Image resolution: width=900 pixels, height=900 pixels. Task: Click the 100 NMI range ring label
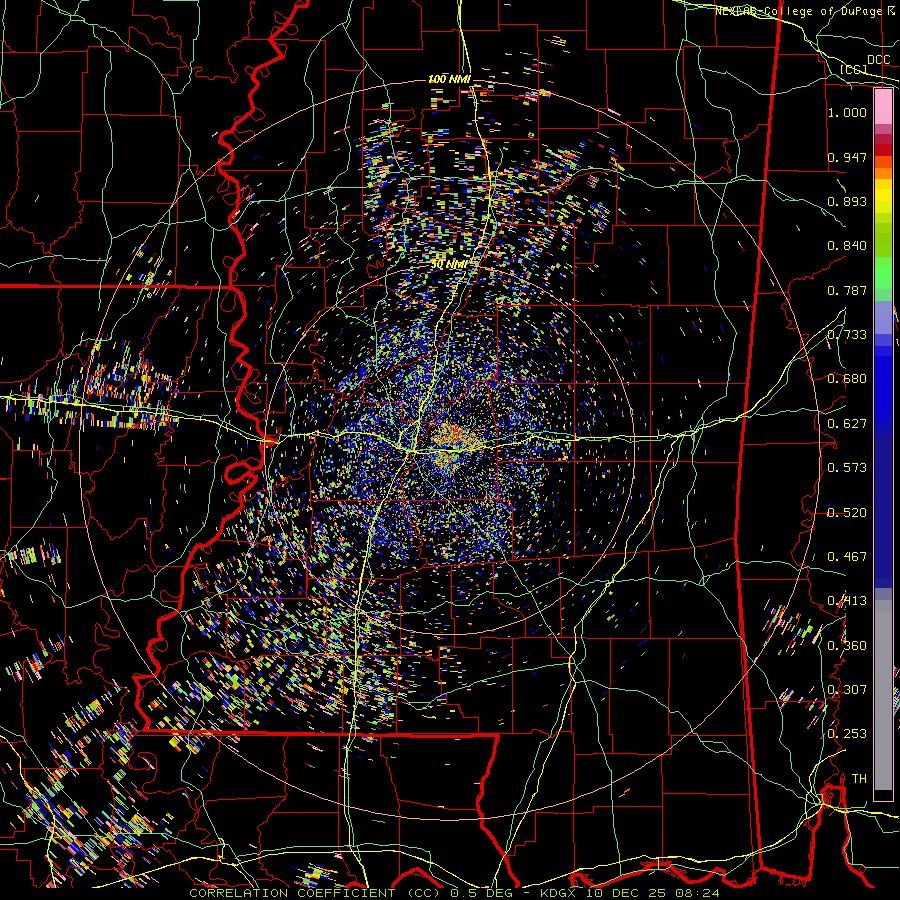(449, 79)
